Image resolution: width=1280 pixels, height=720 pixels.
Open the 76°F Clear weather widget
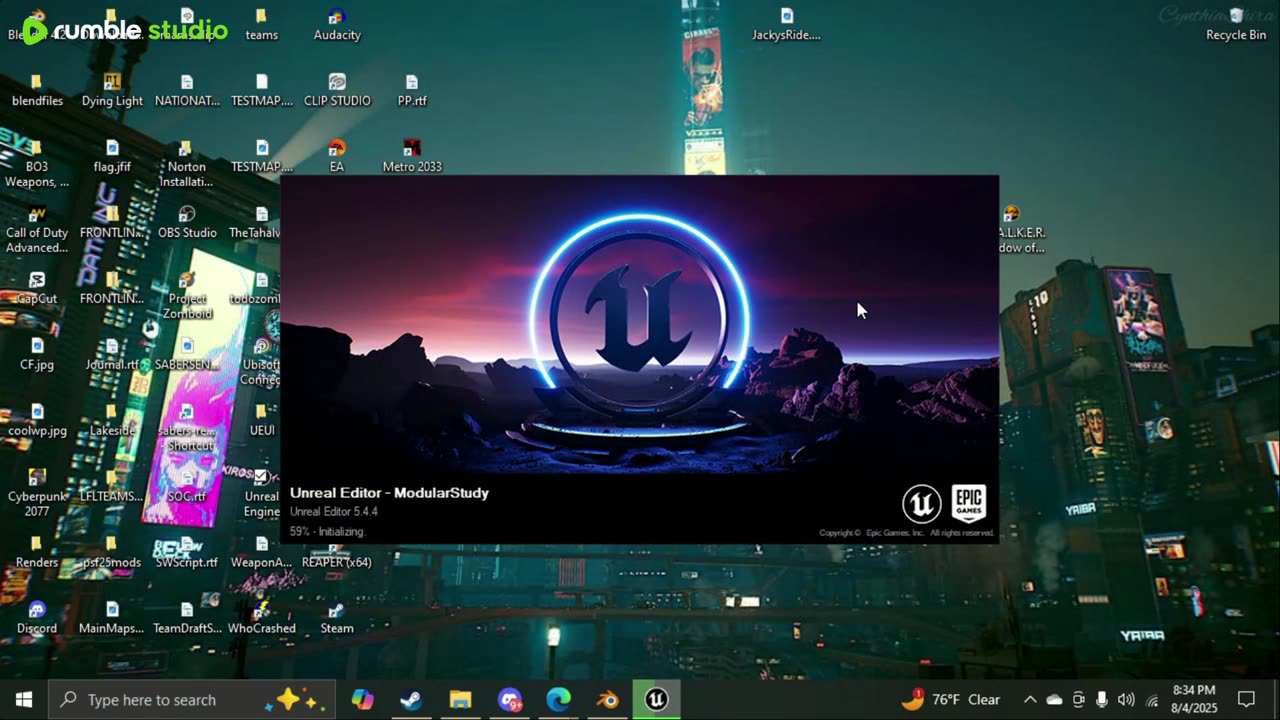point(950,700)
